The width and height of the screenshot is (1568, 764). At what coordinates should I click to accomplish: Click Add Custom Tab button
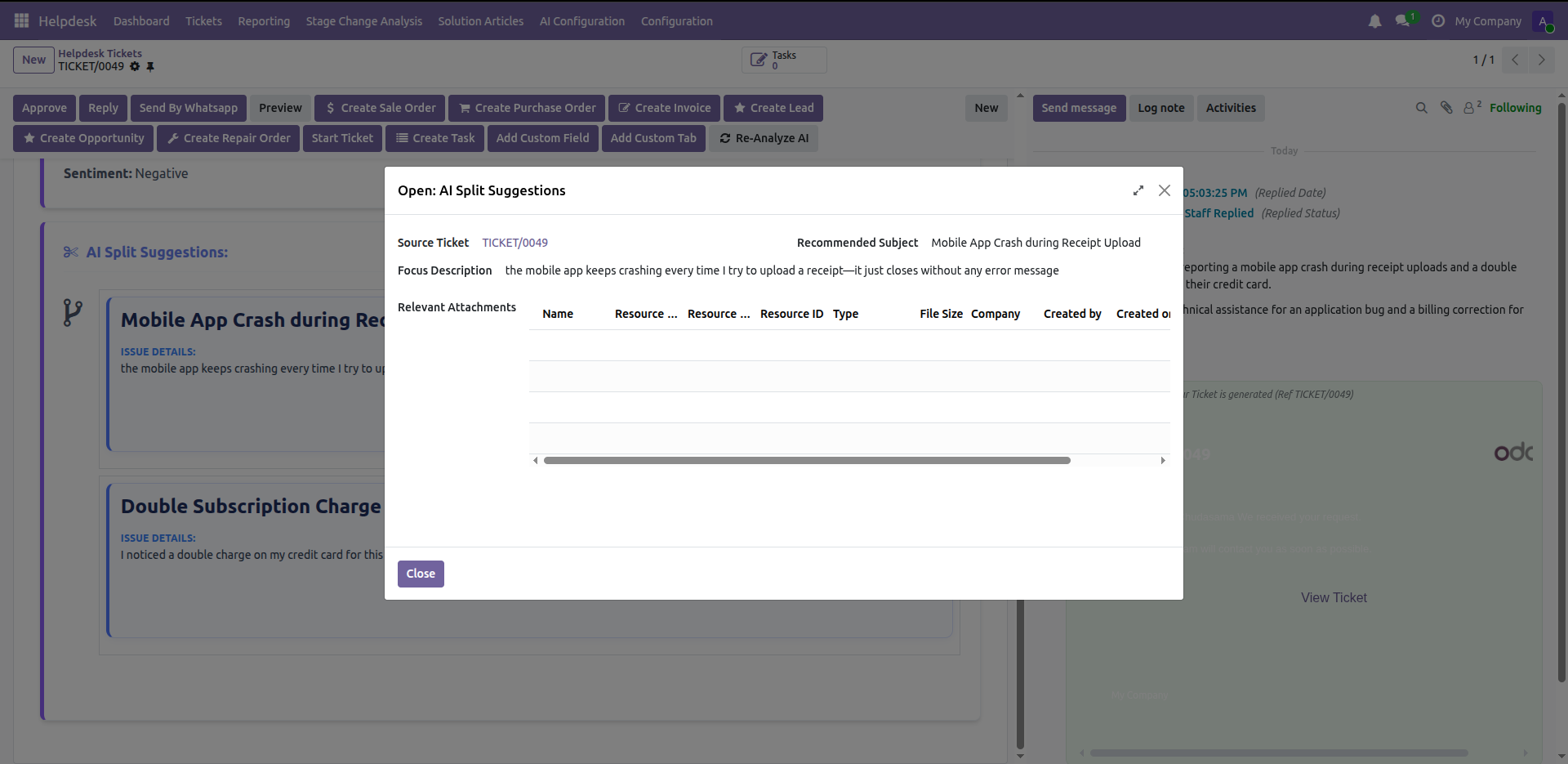(653, 138)
